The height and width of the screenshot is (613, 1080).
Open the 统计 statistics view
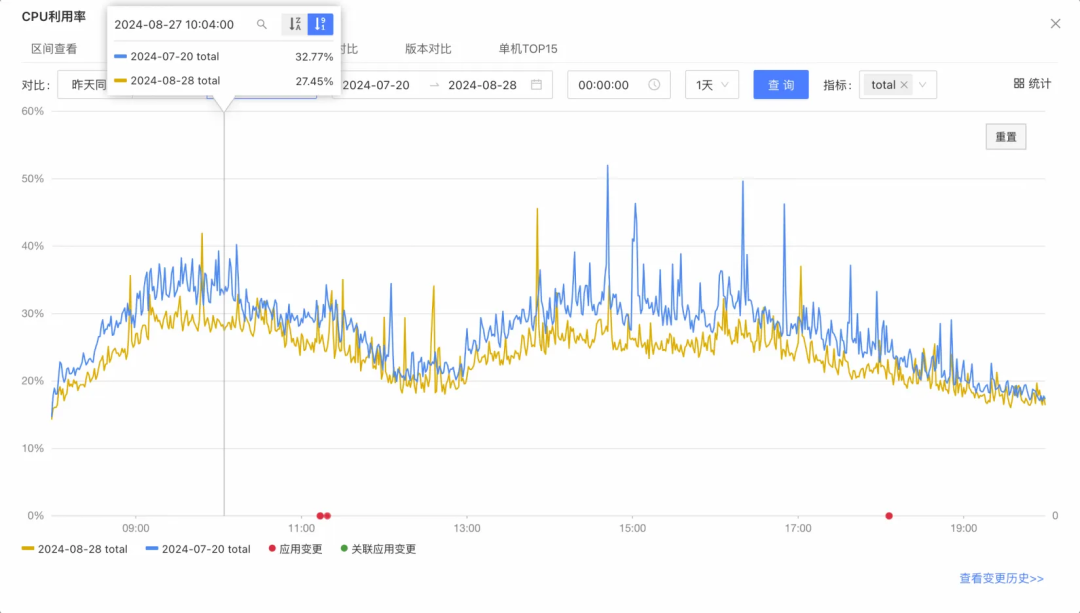[x=1032, y=83]
